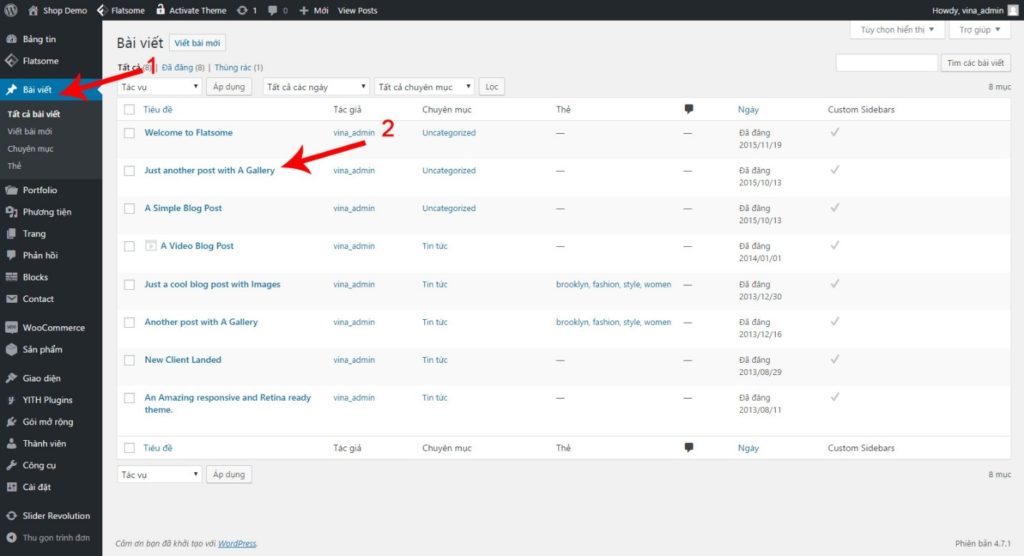Viewport: 1024px width, 556px height.
Task: Click the Viết bài mới button
Action: coord(198,43)
